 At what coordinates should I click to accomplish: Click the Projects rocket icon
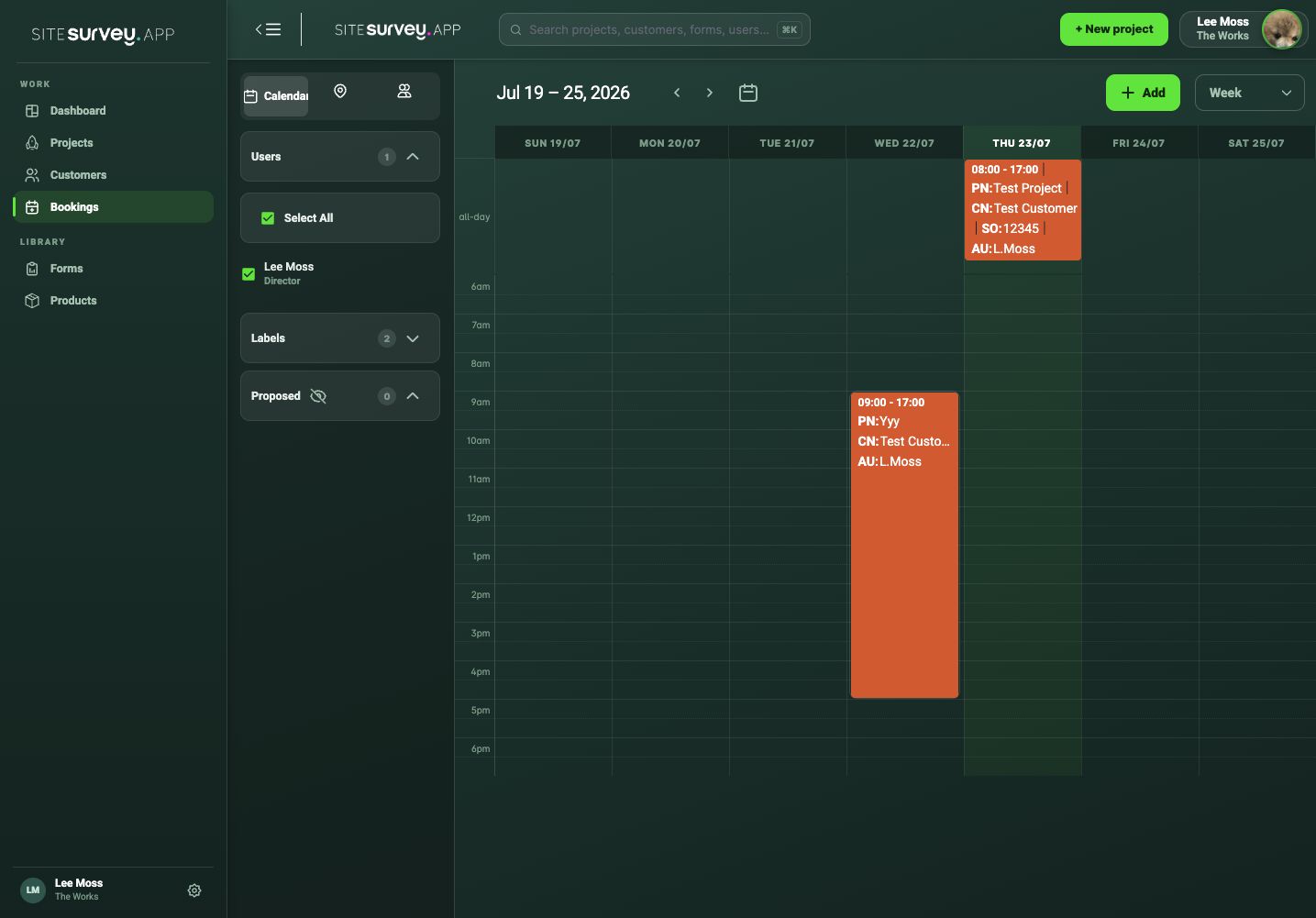32,143
